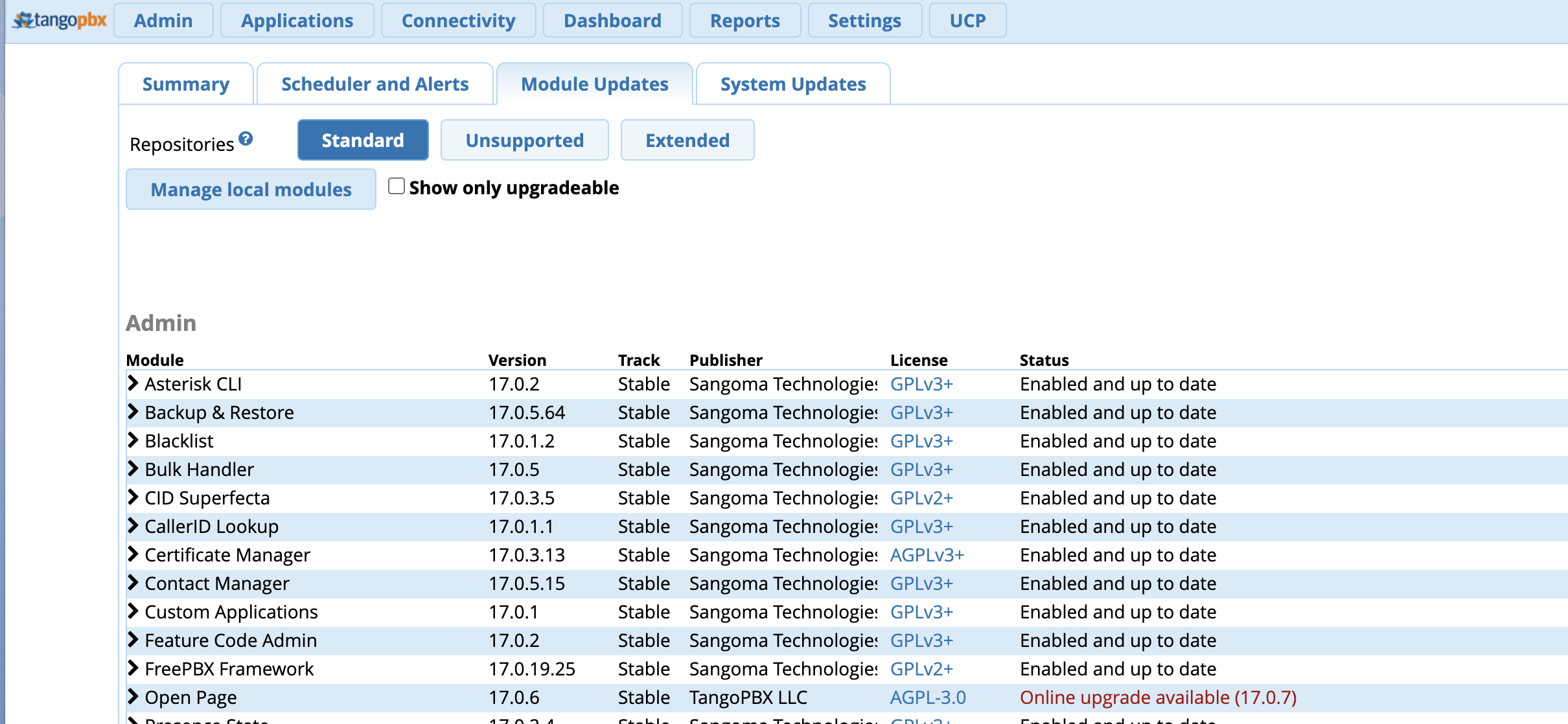Screen dimensions: 1568x724
Task: Open GPLv3+ license link for Backup & Restore
Action: tap(921, 413)
